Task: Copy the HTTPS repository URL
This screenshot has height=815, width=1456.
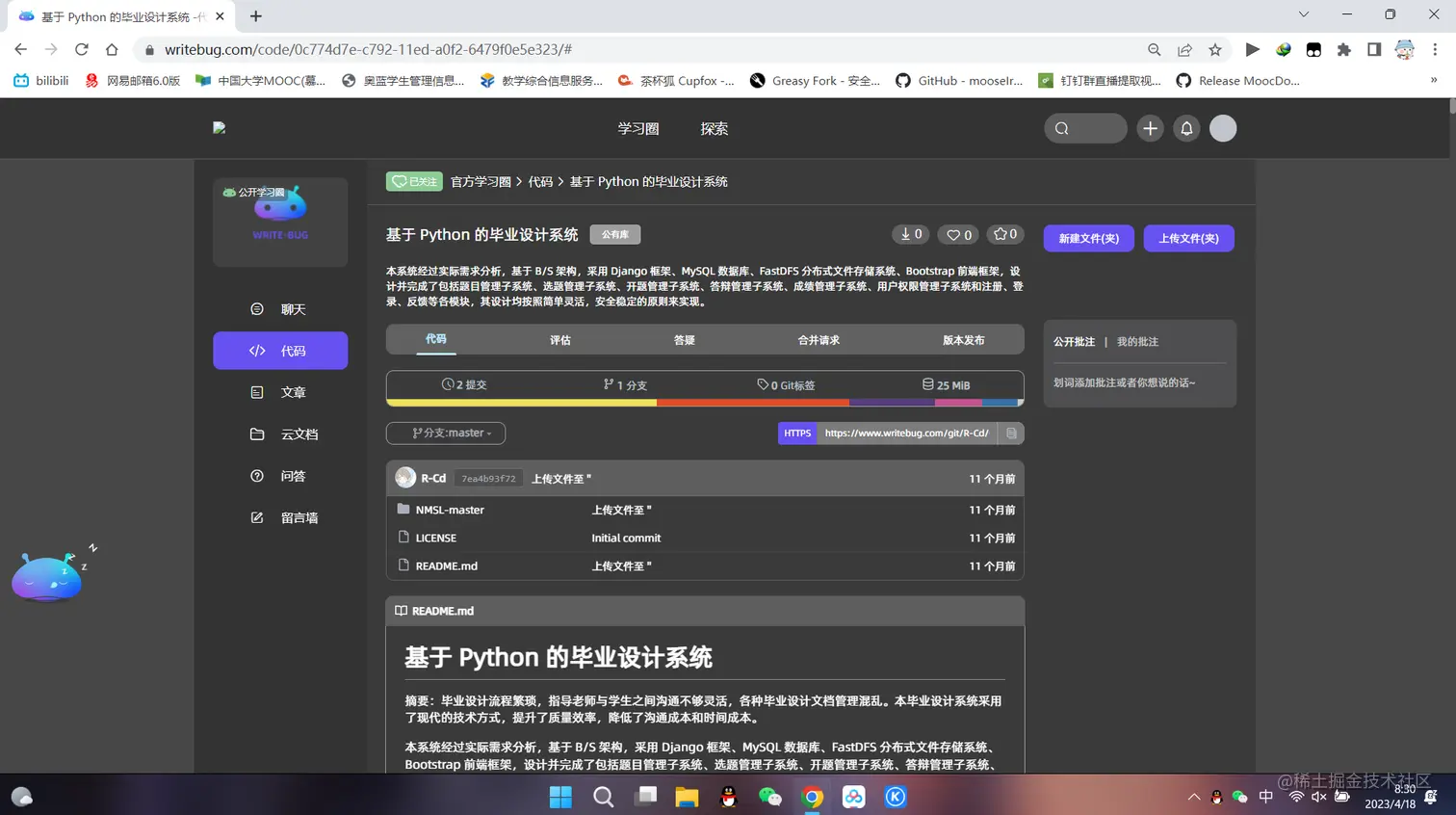Action: click(1011, 434)
